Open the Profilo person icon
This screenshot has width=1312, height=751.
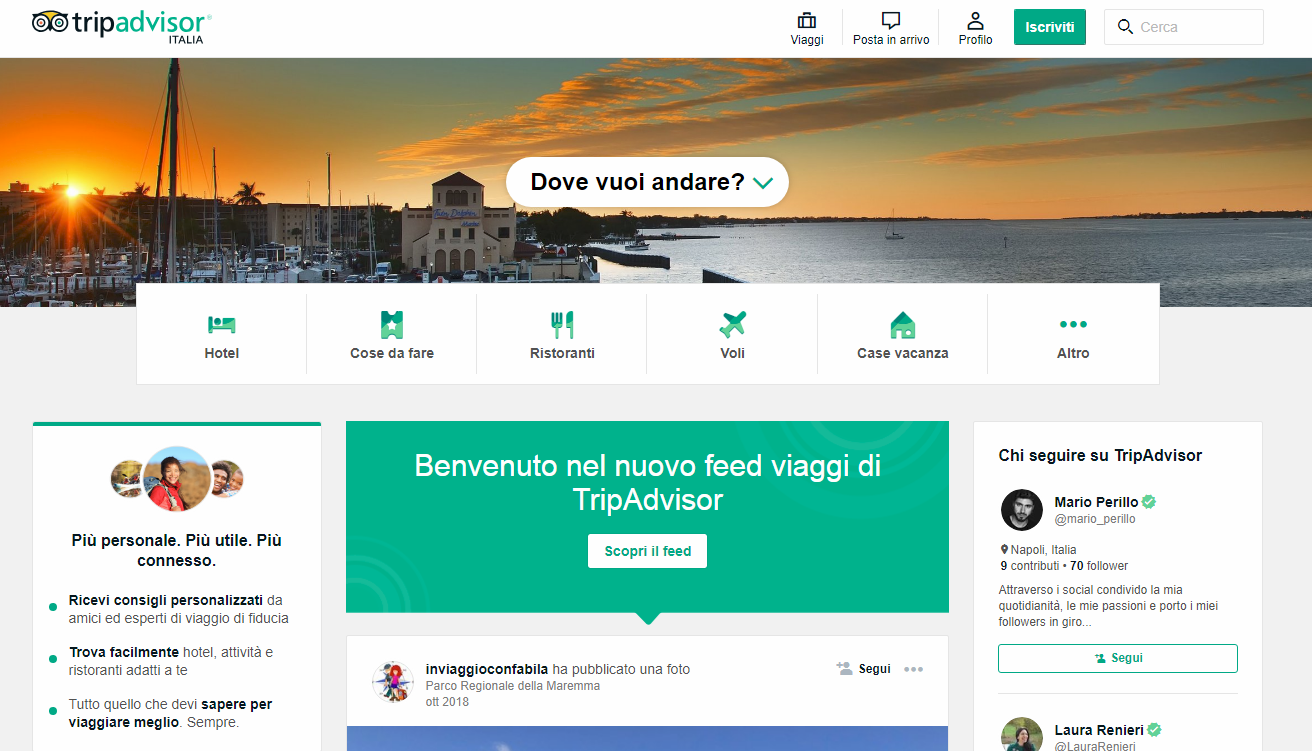(975, 21)
